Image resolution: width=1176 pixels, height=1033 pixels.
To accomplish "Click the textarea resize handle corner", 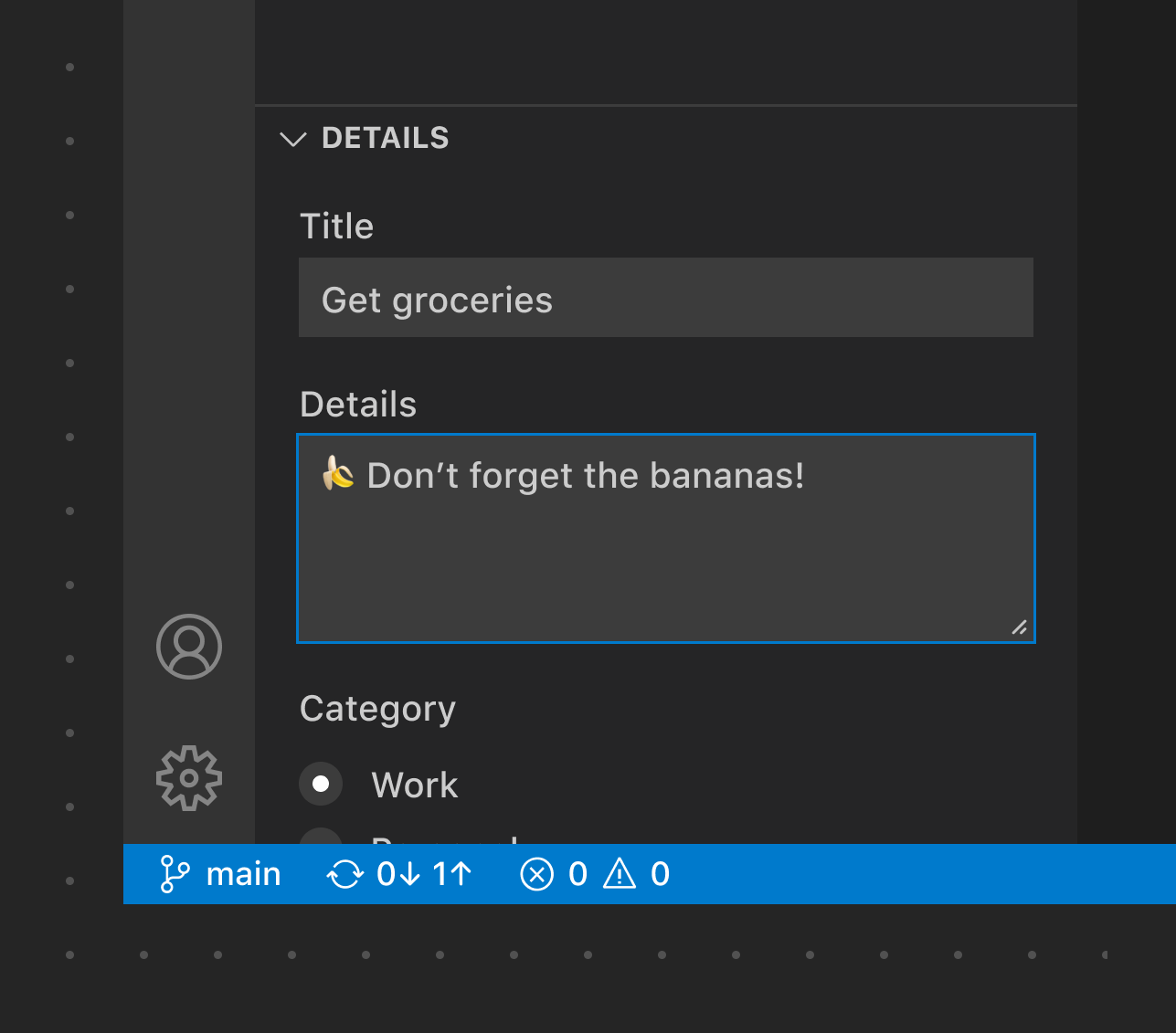I will [x=1019, y=627].
